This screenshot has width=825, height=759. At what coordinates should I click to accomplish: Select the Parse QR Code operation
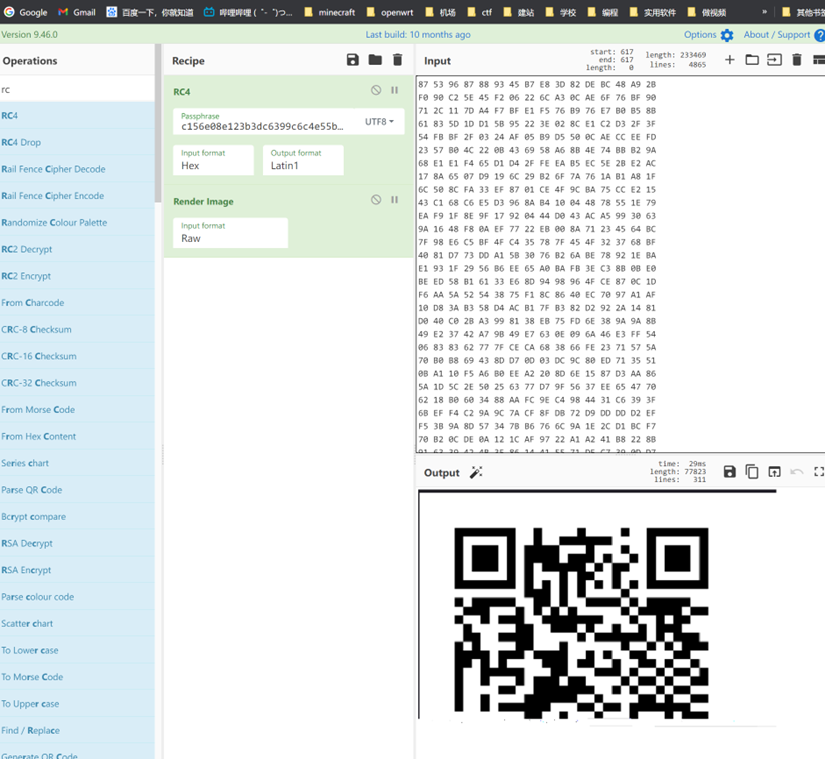tap(77, 490)
